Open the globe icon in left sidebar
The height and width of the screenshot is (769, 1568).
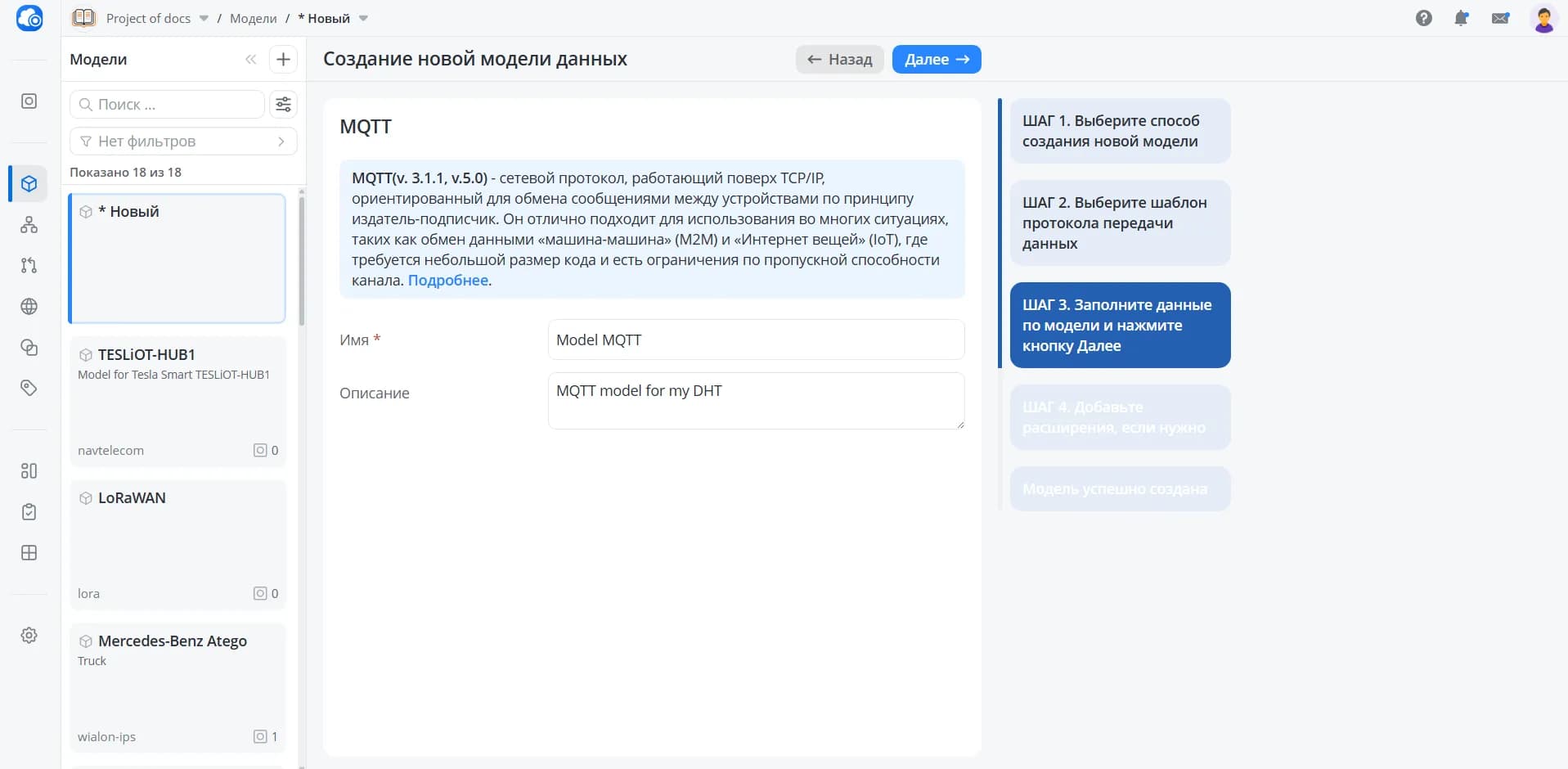[x=29, y=307]
